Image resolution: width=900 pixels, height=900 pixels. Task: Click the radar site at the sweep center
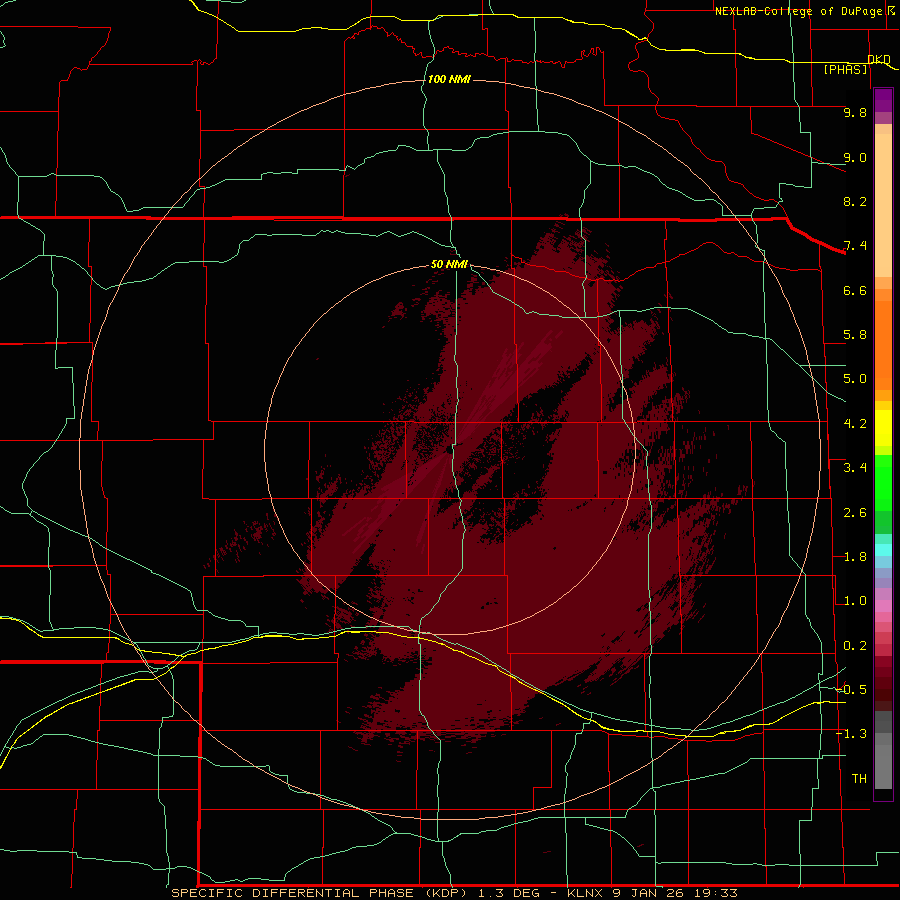(450, 451)
